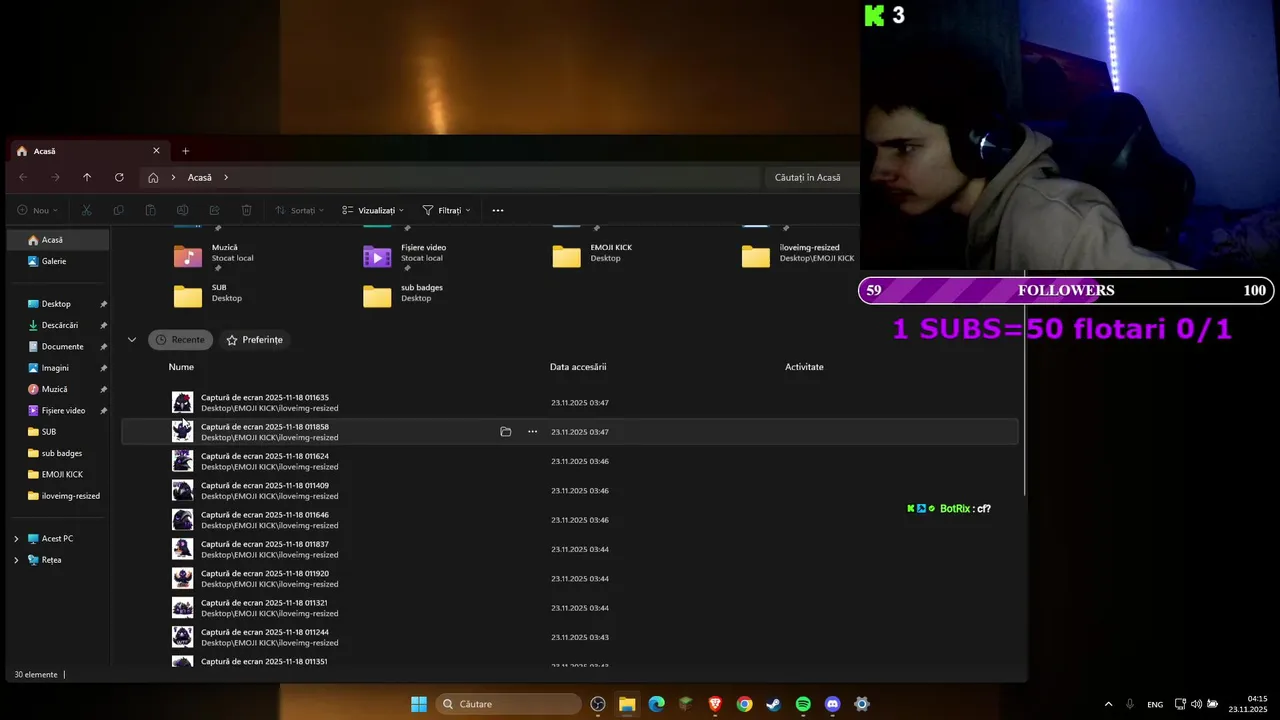The height and width of the screenshot is (720, 1280).
Task: Collapse the Recente section chevron
Action: tap(131, 340)
